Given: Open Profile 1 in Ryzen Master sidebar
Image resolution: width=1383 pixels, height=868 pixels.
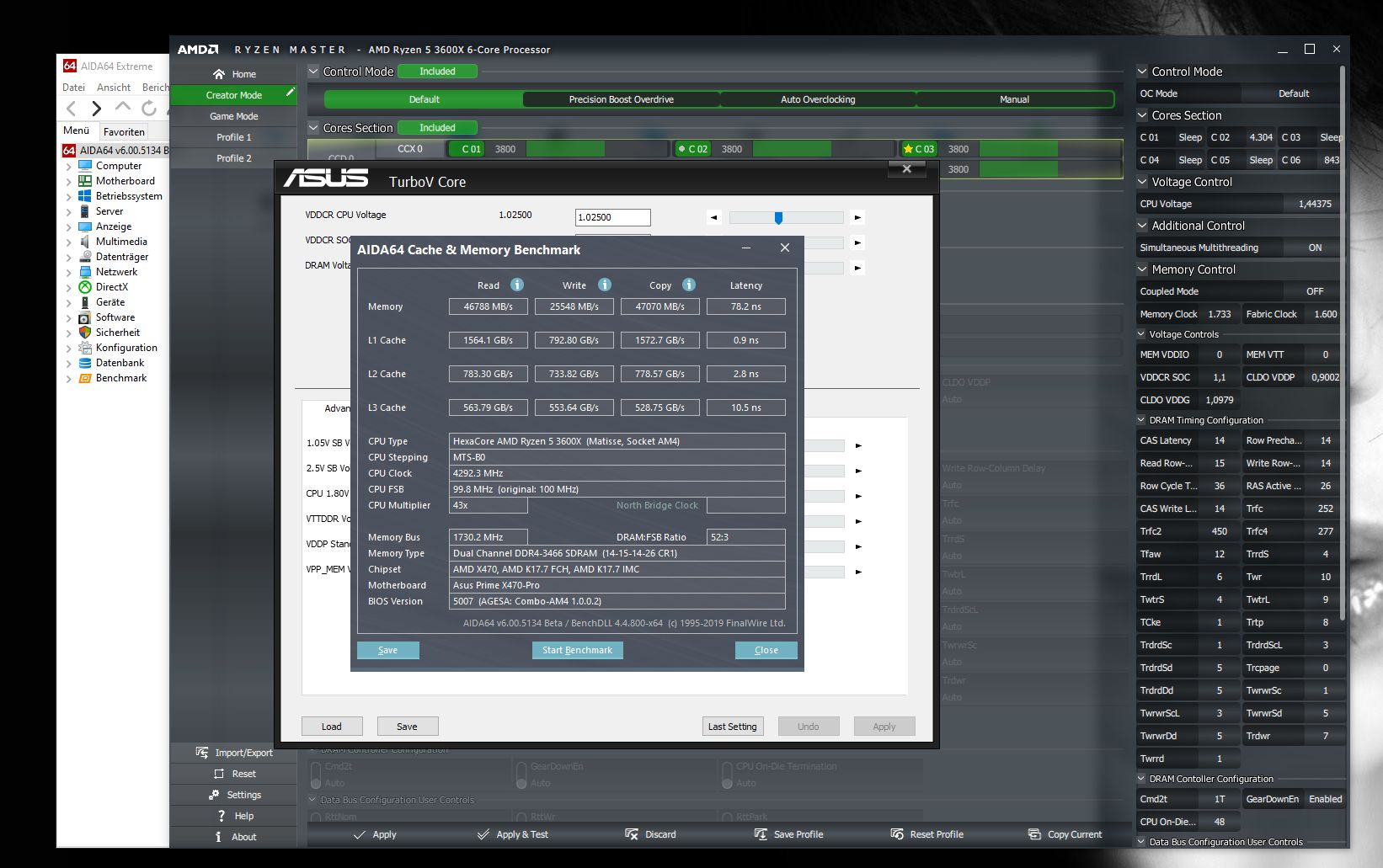Looking at the screenshot, I should 234,137.
